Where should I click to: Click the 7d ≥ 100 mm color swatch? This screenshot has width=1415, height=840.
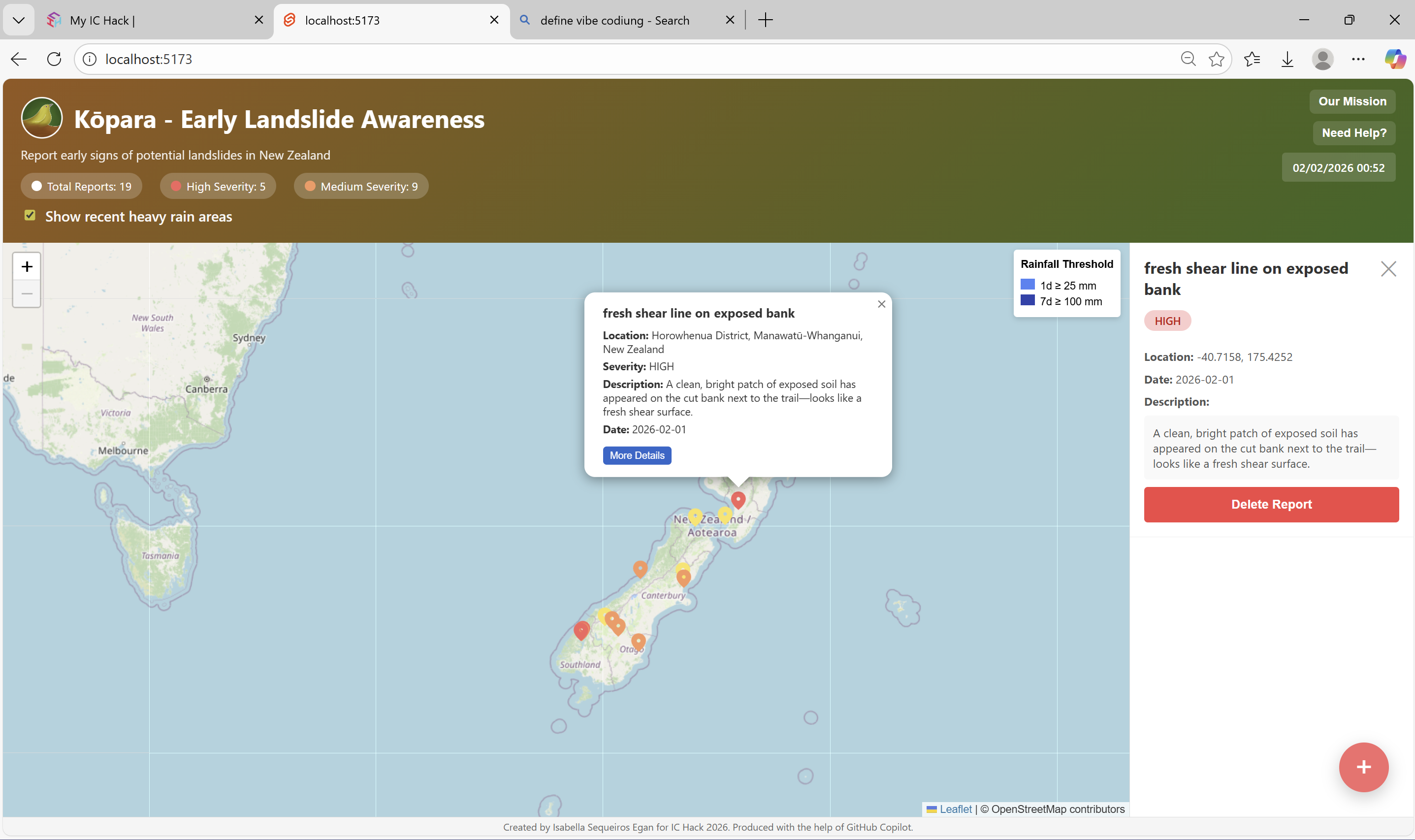coord(1028,300)
